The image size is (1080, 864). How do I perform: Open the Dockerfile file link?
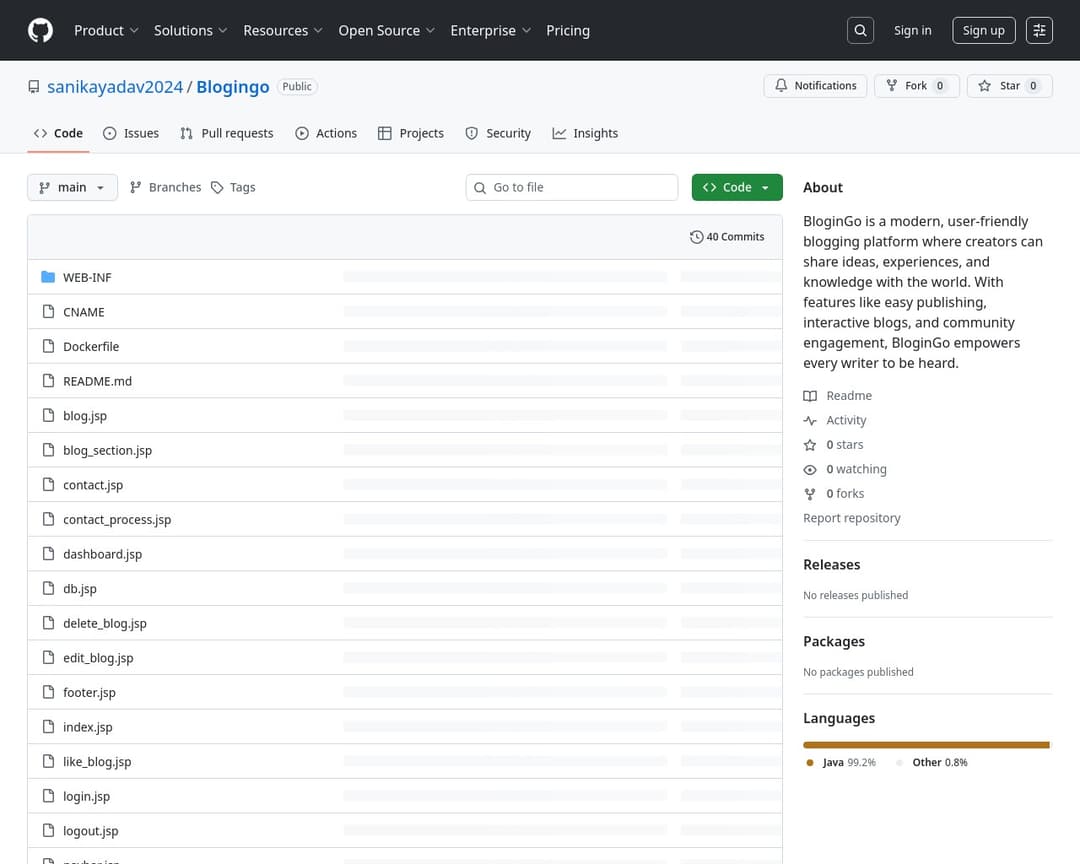click(91, 346)
